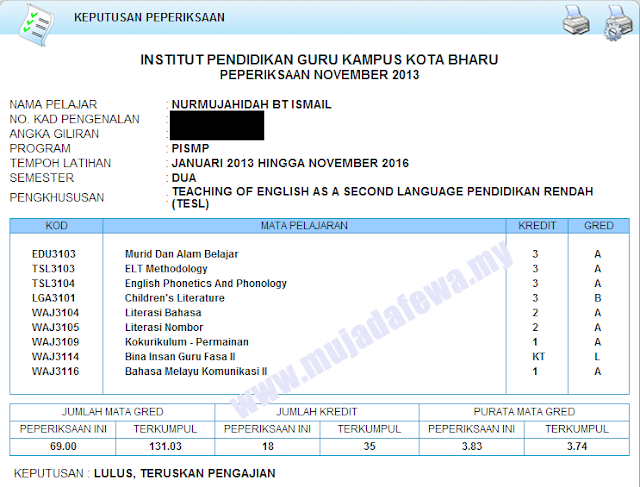Click English Phonetics And Phonology entry
The image size is (640, 487).
click(x=206, y=284)
